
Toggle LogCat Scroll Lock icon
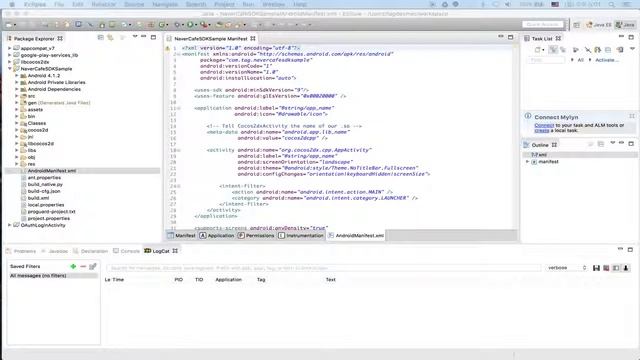[626, 268]
